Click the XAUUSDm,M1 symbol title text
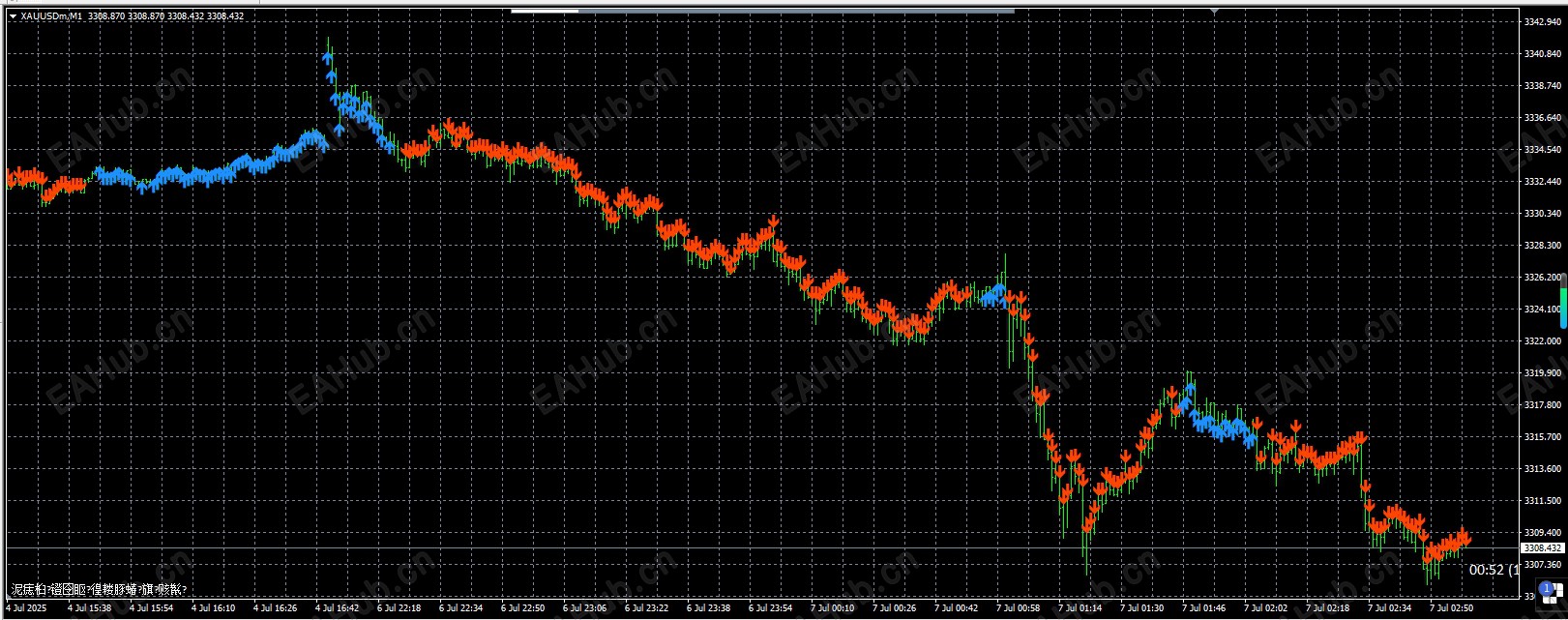The image size is (1568, 620). 51,16
